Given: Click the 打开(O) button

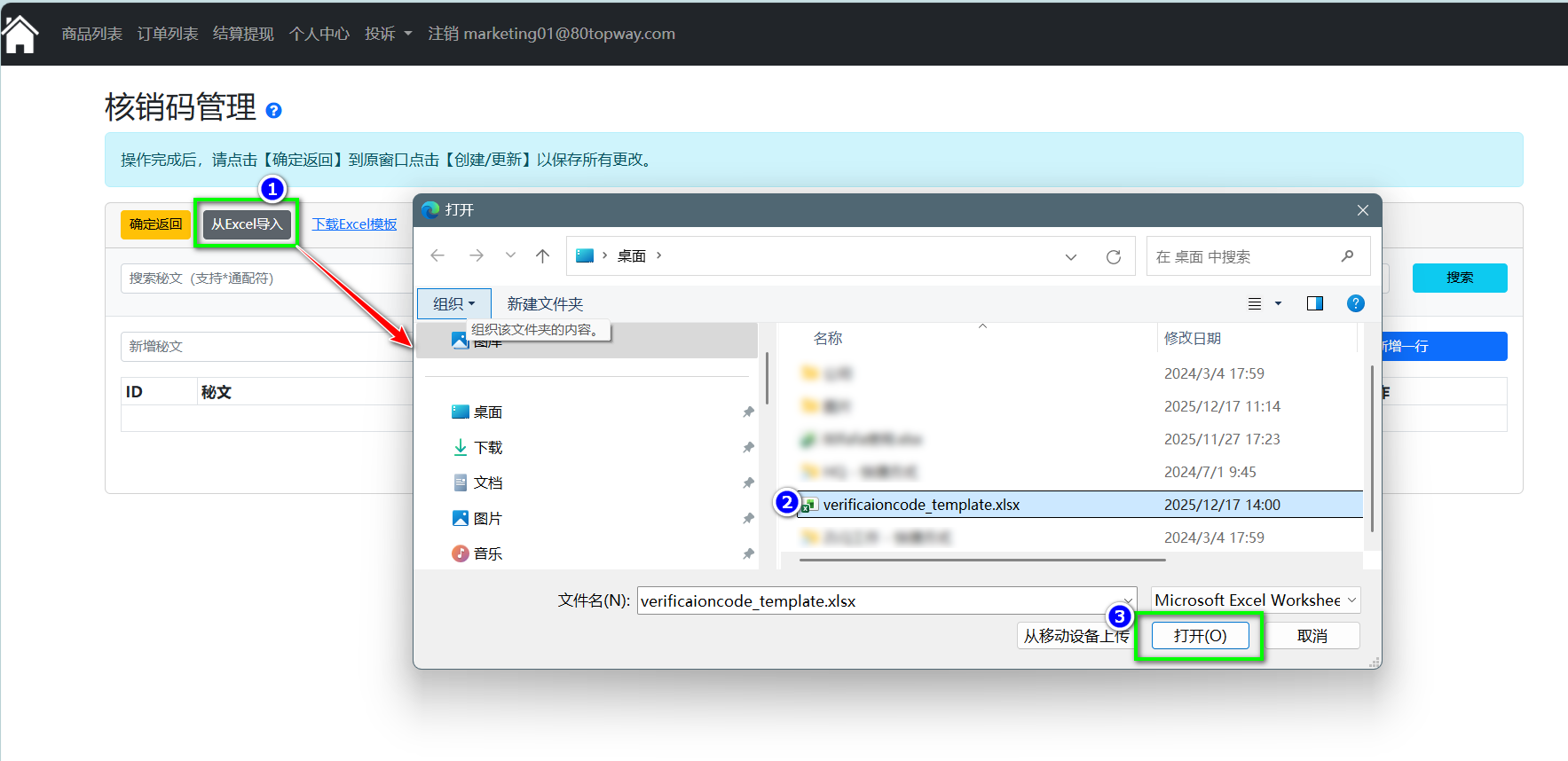Looking at the screenshot, I should pos(1200,636).
